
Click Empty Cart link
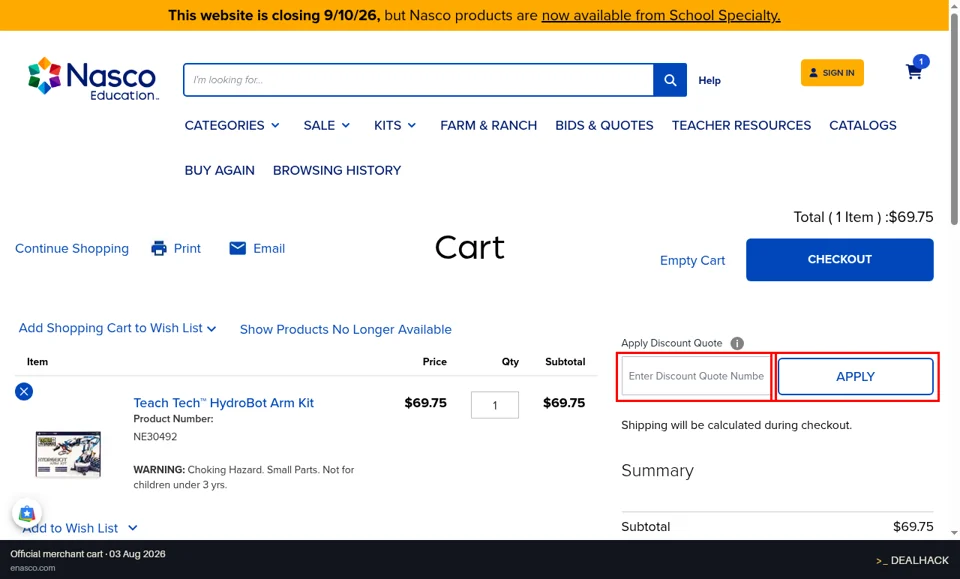click(x=692, y=261)
